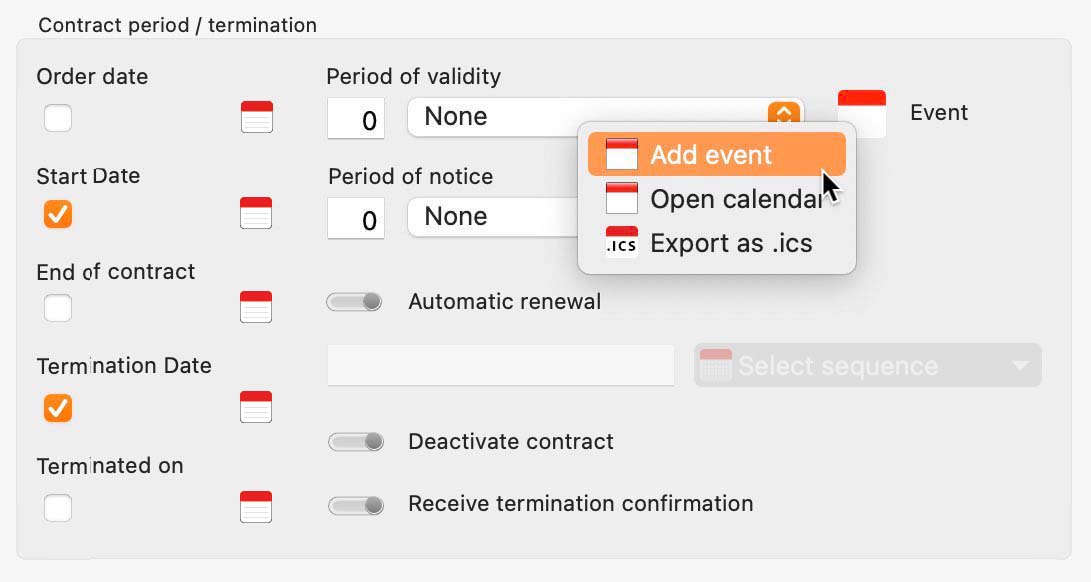Open calendar picker for Start Date
Image resolution: width=1091 pixels, height=582 pixels.
256,213
